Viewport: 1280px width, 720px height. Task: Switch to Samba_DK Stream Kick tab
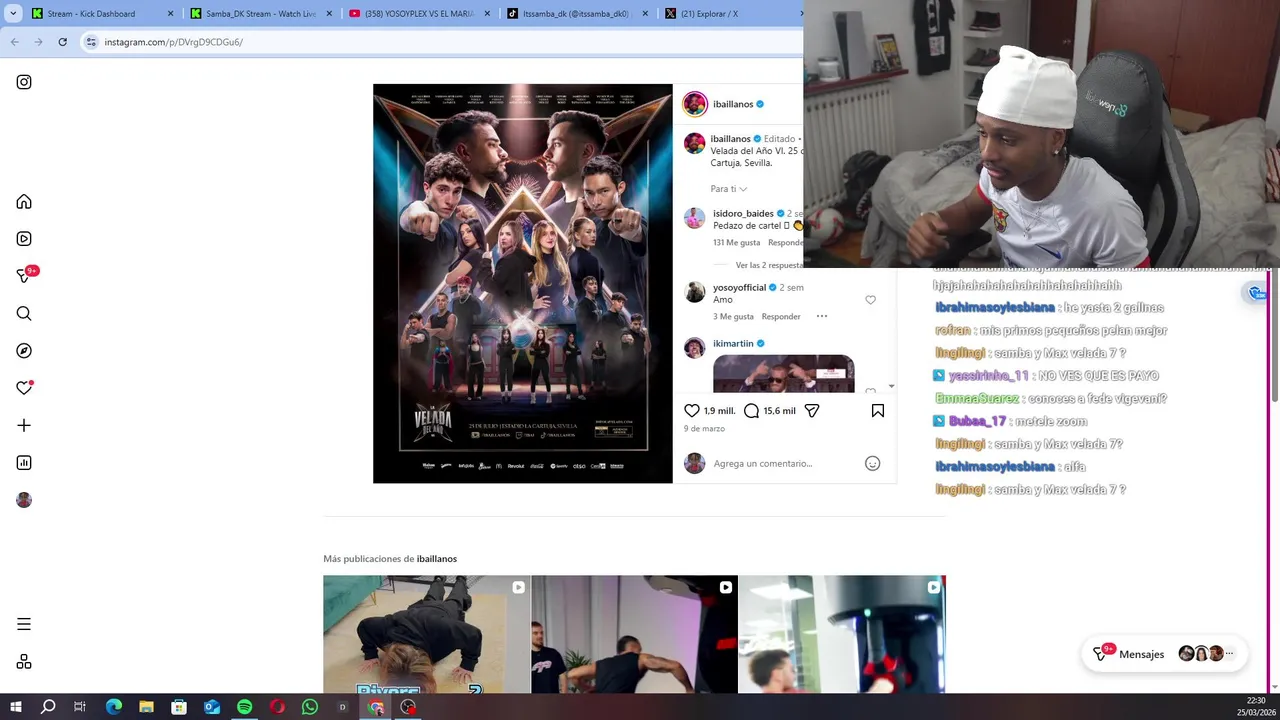click(261, 14)
